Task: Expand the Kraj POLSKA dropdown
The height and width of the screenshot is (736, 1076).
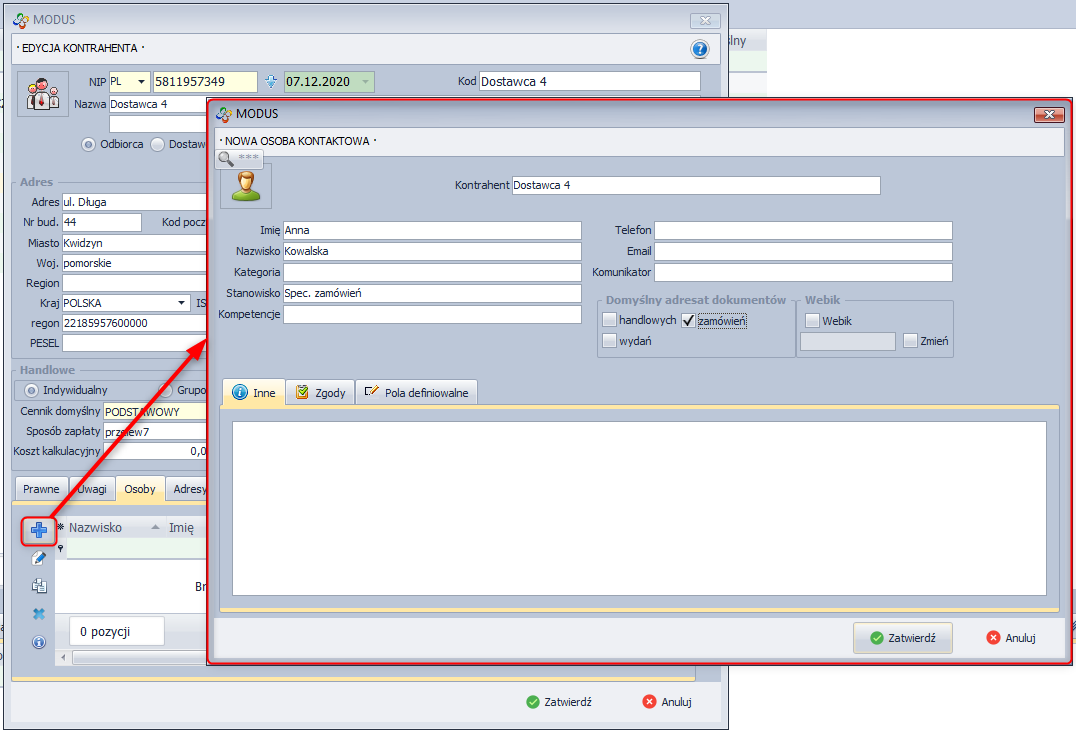Action: click(x=181, y=303)
